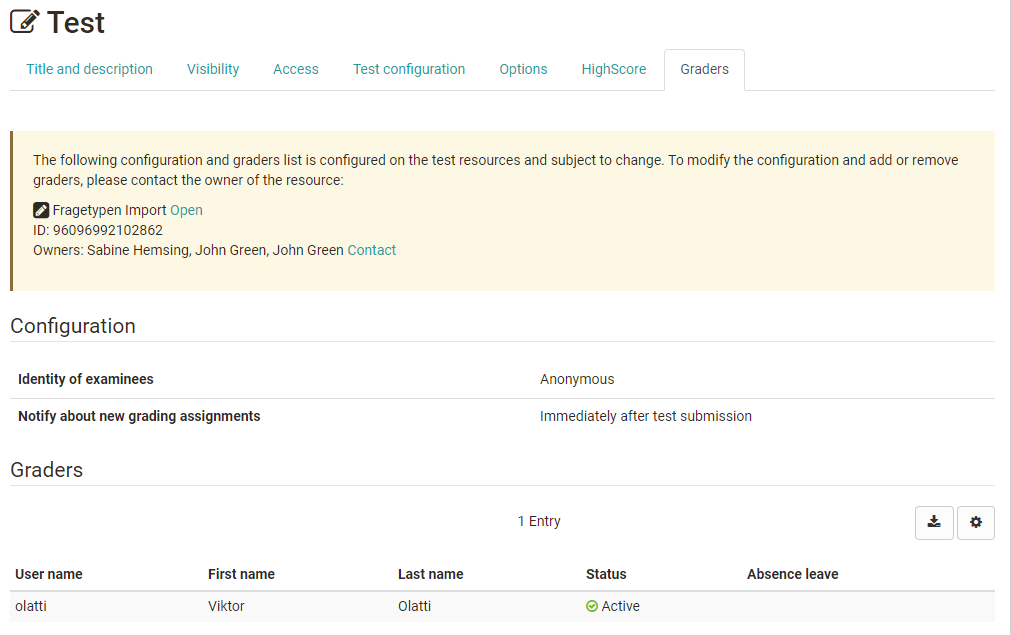Select the Access tab
Image resolution: width=1011 pixels, height=635 pixels.
(x=296, y=69)
